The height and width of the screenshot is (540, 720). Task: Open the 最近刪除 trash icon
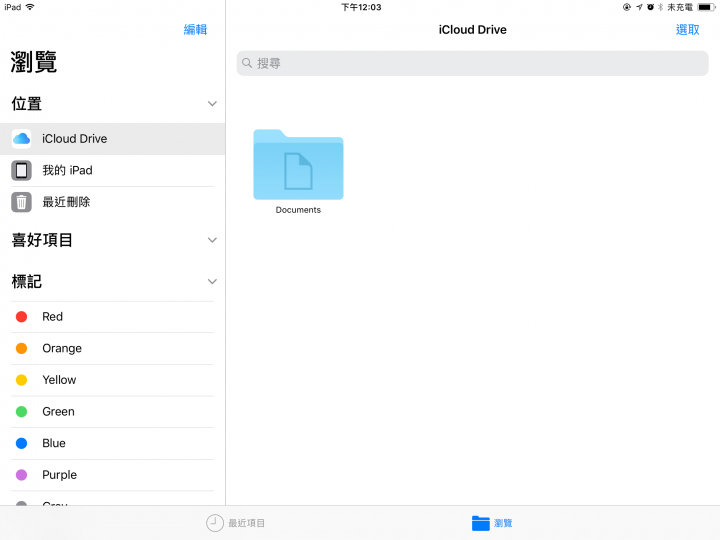coord(21,202)
